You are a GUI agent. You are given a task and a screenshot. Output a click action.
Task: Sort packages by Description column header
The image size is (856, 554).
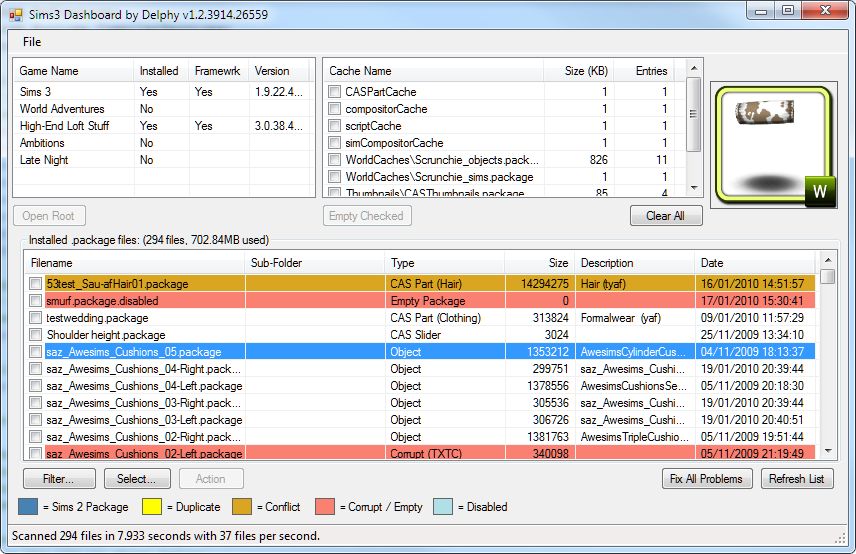pos(635,263)
